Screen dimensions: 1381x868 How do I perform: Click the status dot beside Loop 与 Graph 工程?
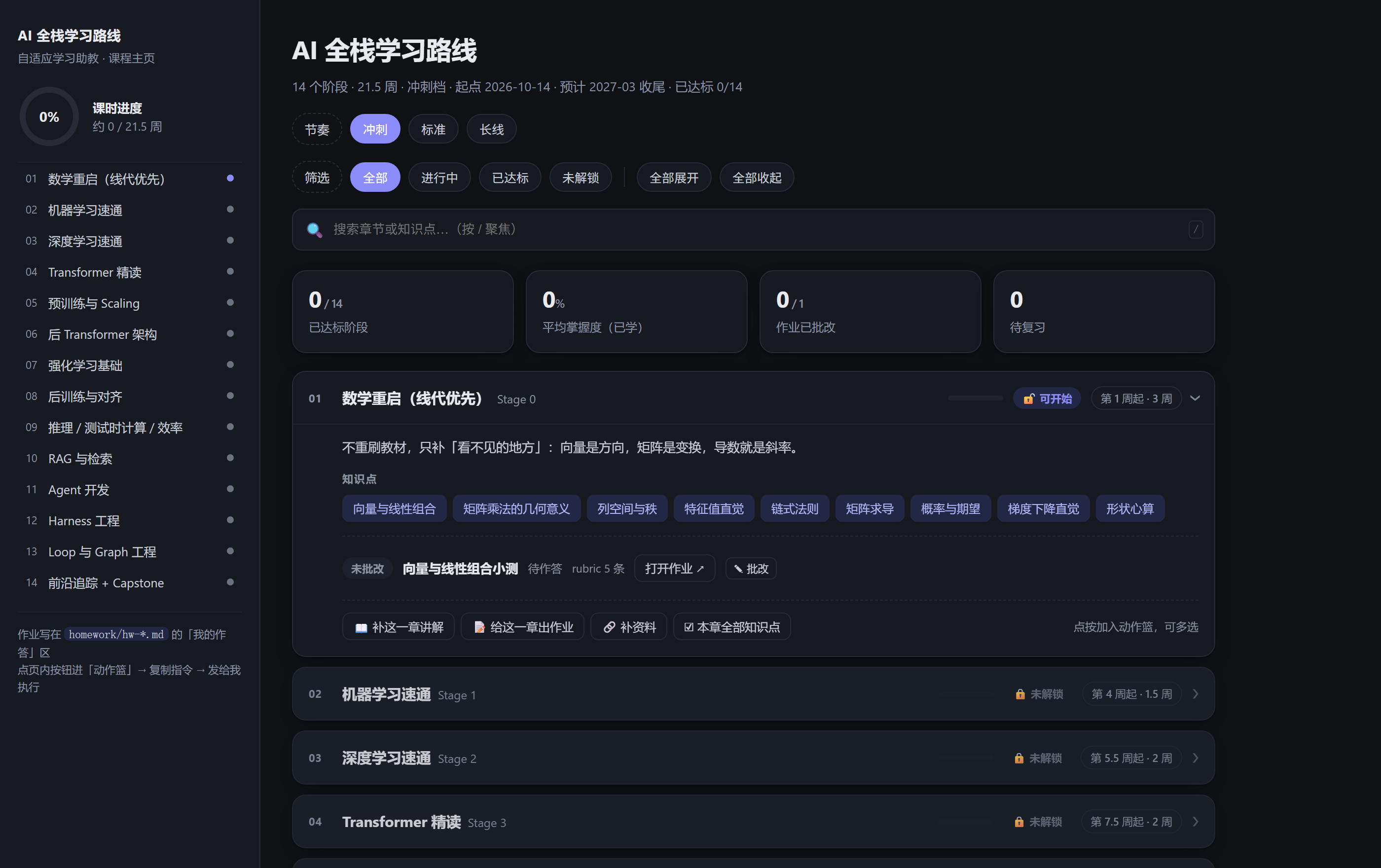click(x=230, y=551)
